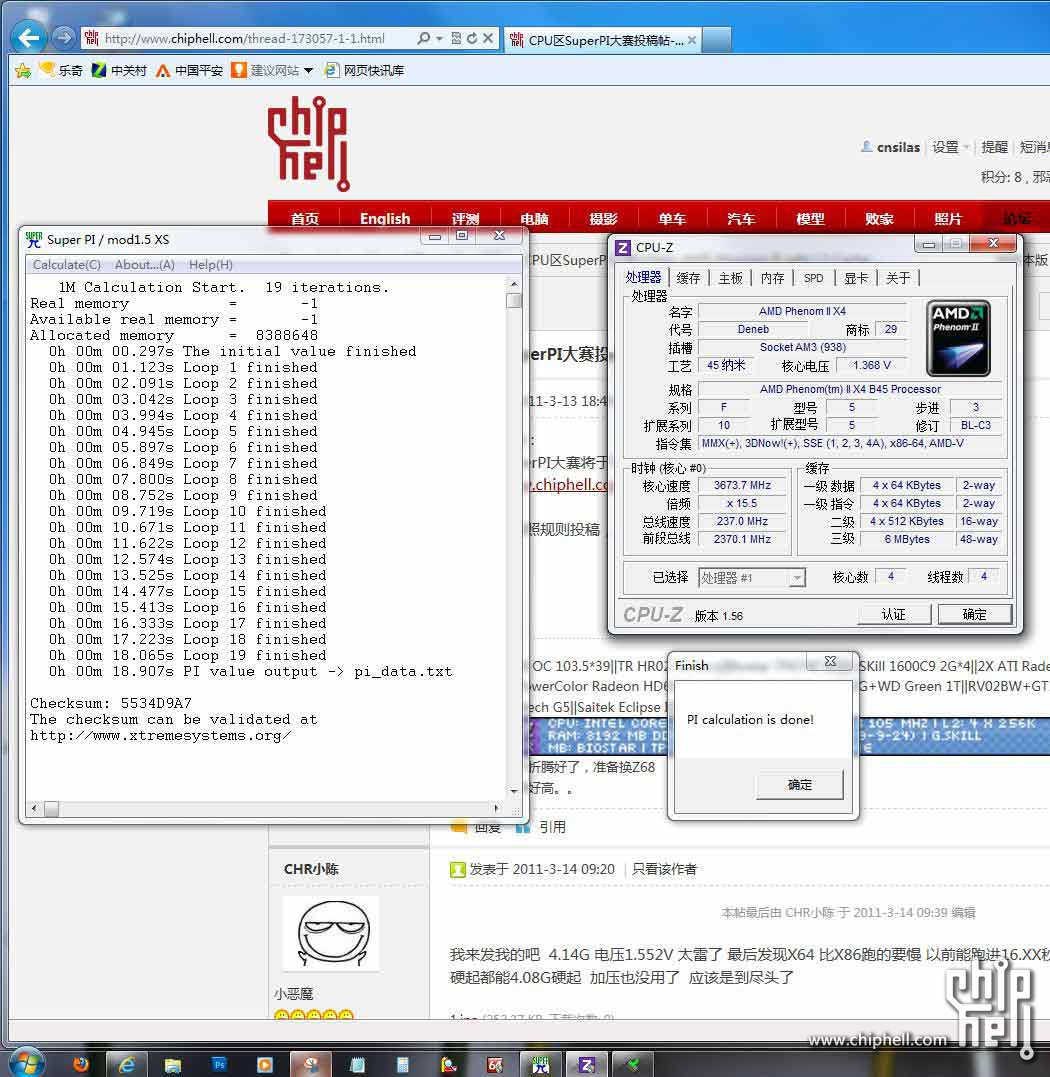1050x1077 pixels.
Task: Switch to the 缓存 tab in CPU-Z
Action: (688, 277)
